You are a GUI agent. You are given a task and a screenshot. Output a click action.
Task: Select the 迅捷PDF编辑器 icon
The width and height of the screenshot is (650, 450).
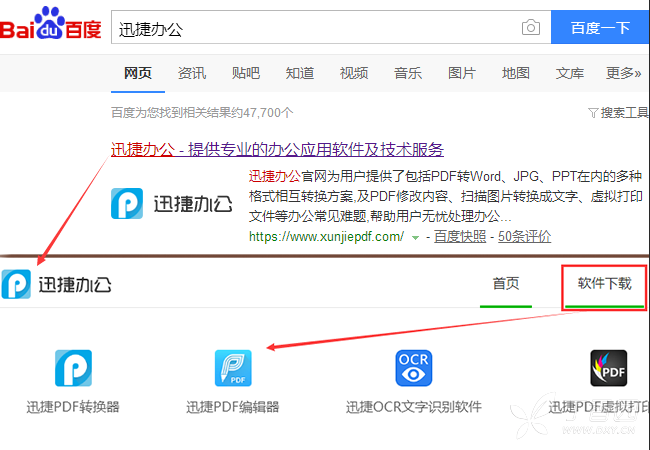pos(233,368)
